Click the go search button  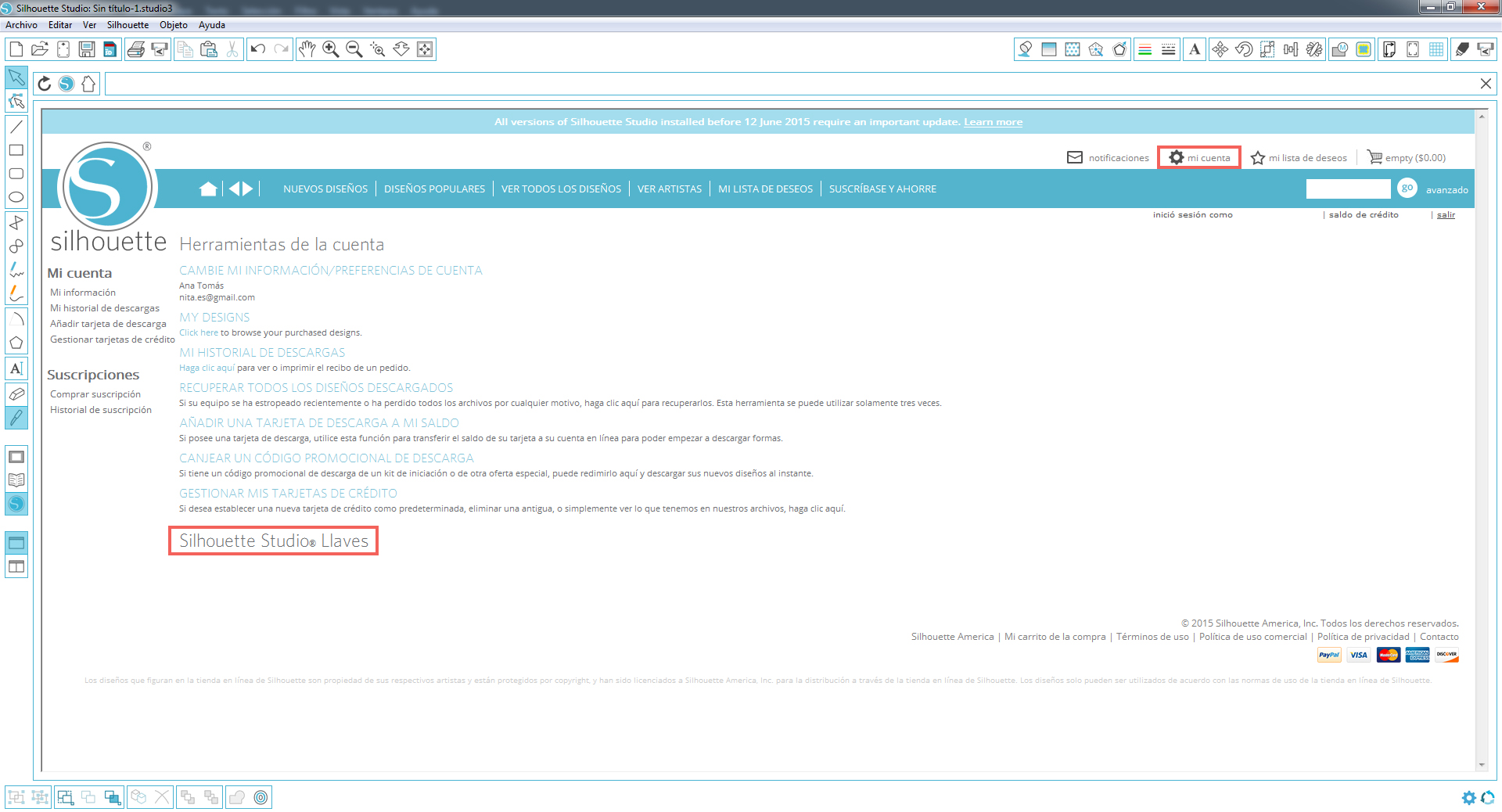coord(1407,188)
